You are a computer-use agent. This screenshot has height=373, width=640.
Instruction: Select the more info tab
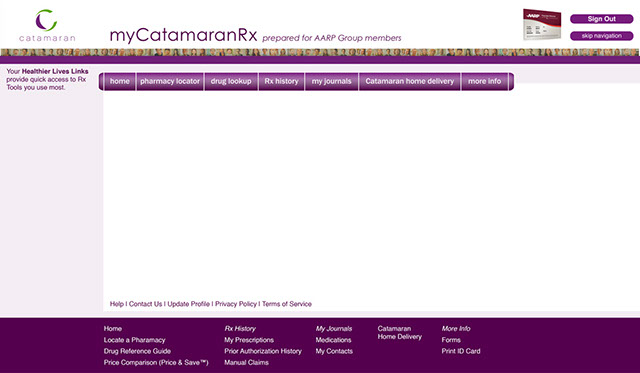click(x=484, y=81)
